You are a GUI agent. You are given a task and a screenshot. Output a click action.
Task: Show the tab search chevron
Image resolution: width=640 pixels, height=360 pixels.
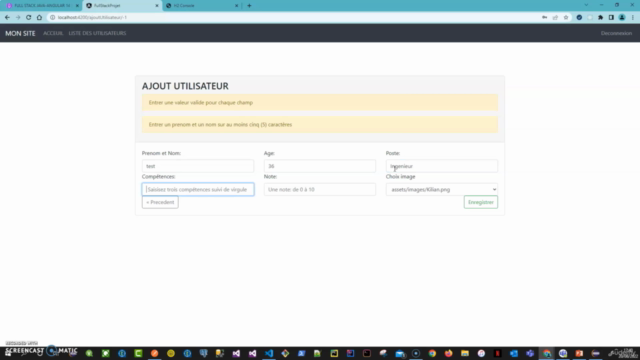[x=586, y=5]
